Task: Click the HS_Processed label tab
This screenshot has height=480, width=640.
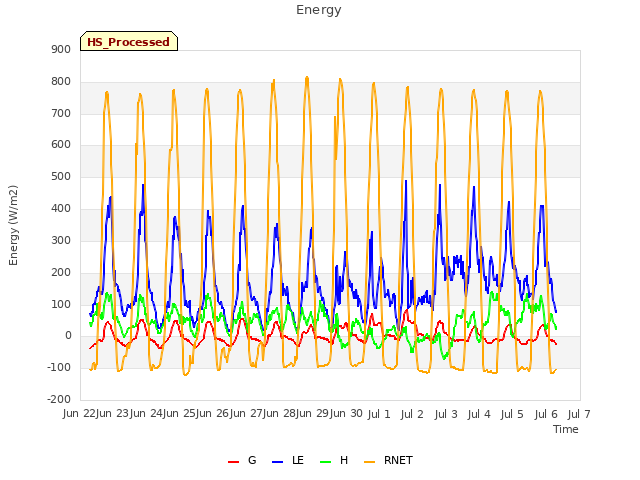Action: [129, 41]
